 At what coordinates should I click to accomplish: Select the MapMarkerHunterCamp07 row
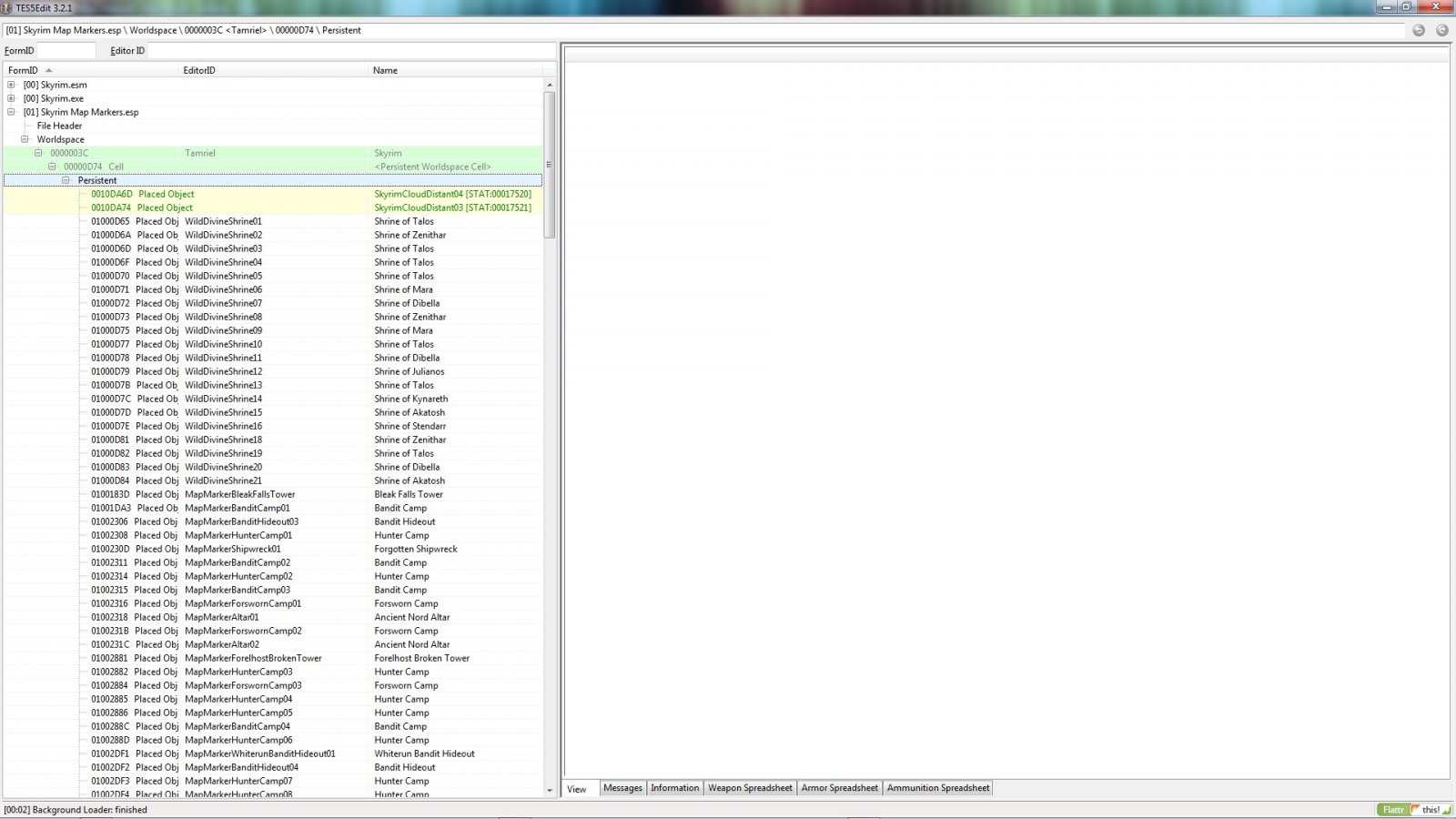point(273,781)
